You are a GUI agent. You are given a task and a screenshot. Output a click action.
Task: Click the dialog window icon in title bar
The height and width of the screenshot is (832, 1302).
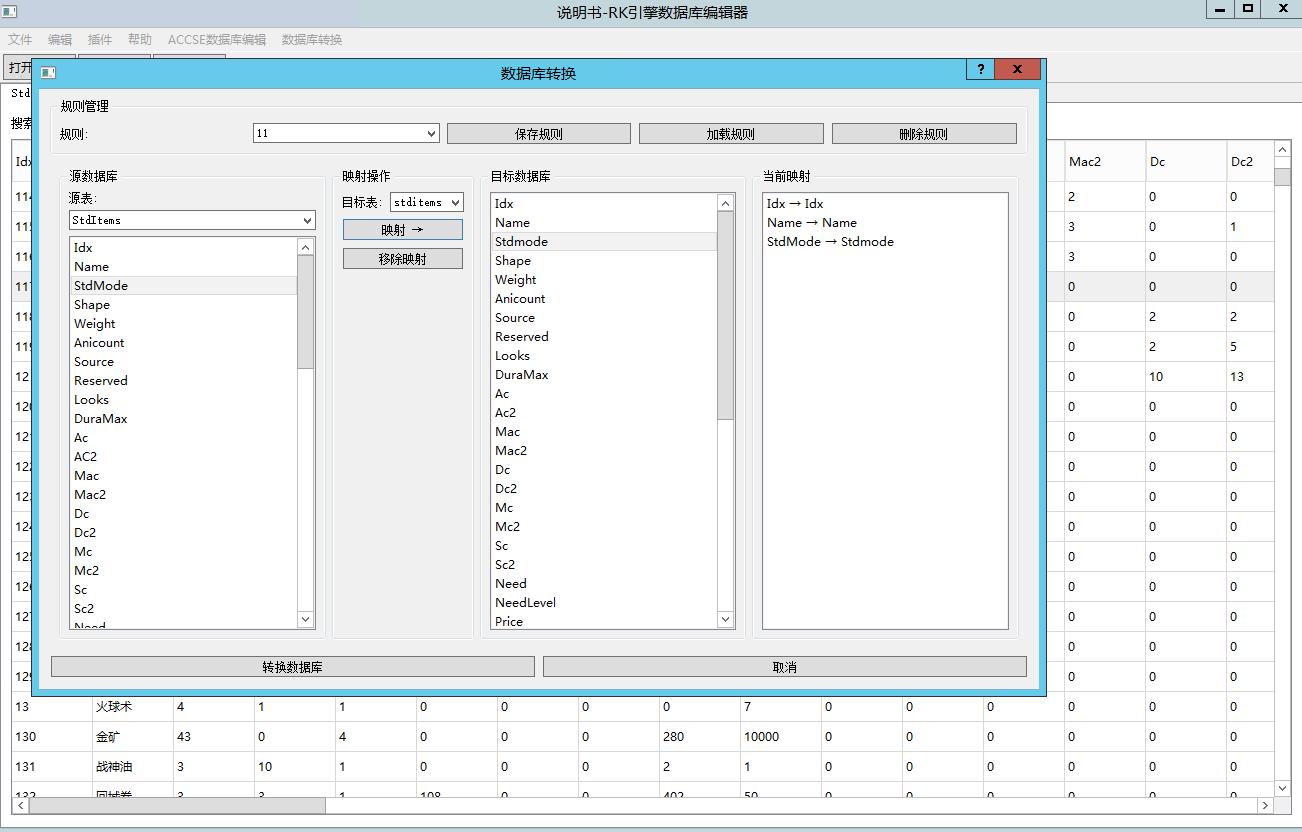tap(48, 72)
